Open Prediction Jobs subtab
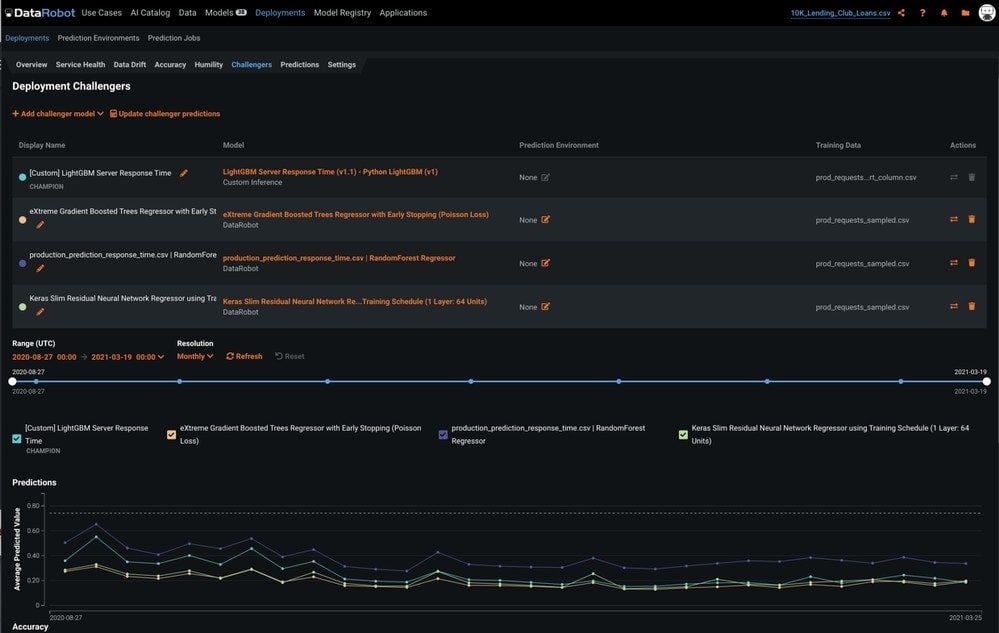The image size is (999, 633). [x=174, y=38]
